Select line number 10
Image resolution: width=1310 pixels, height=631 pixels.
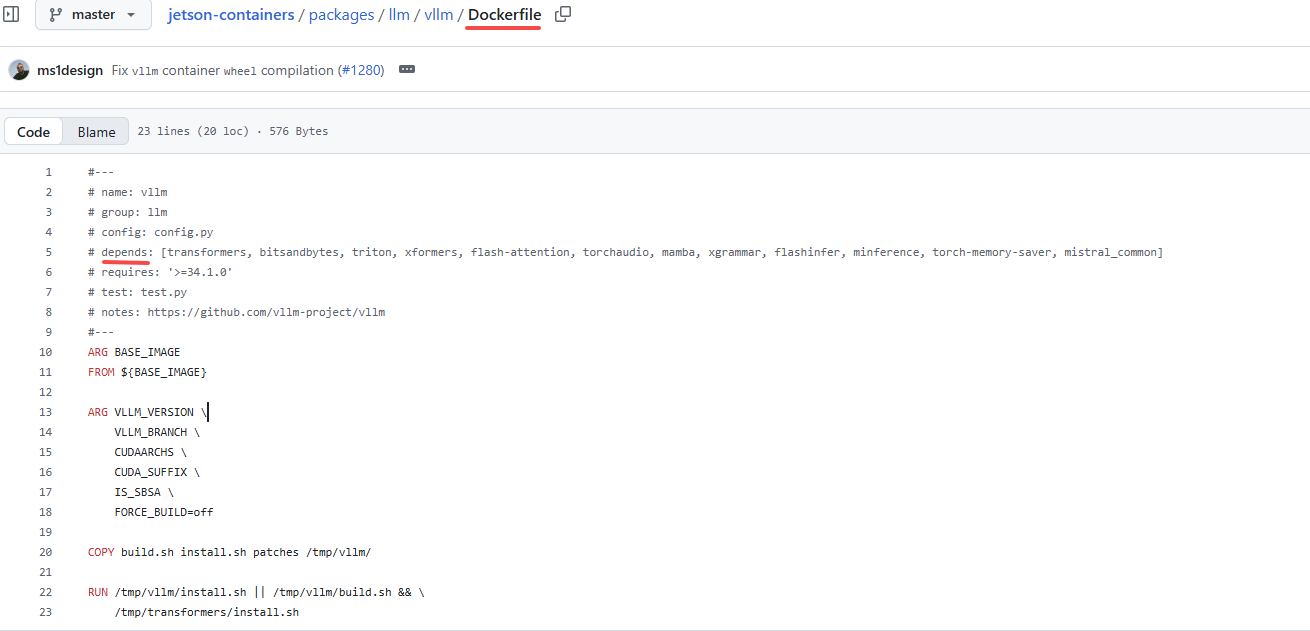pyautogui.click(x=45, y=352)
